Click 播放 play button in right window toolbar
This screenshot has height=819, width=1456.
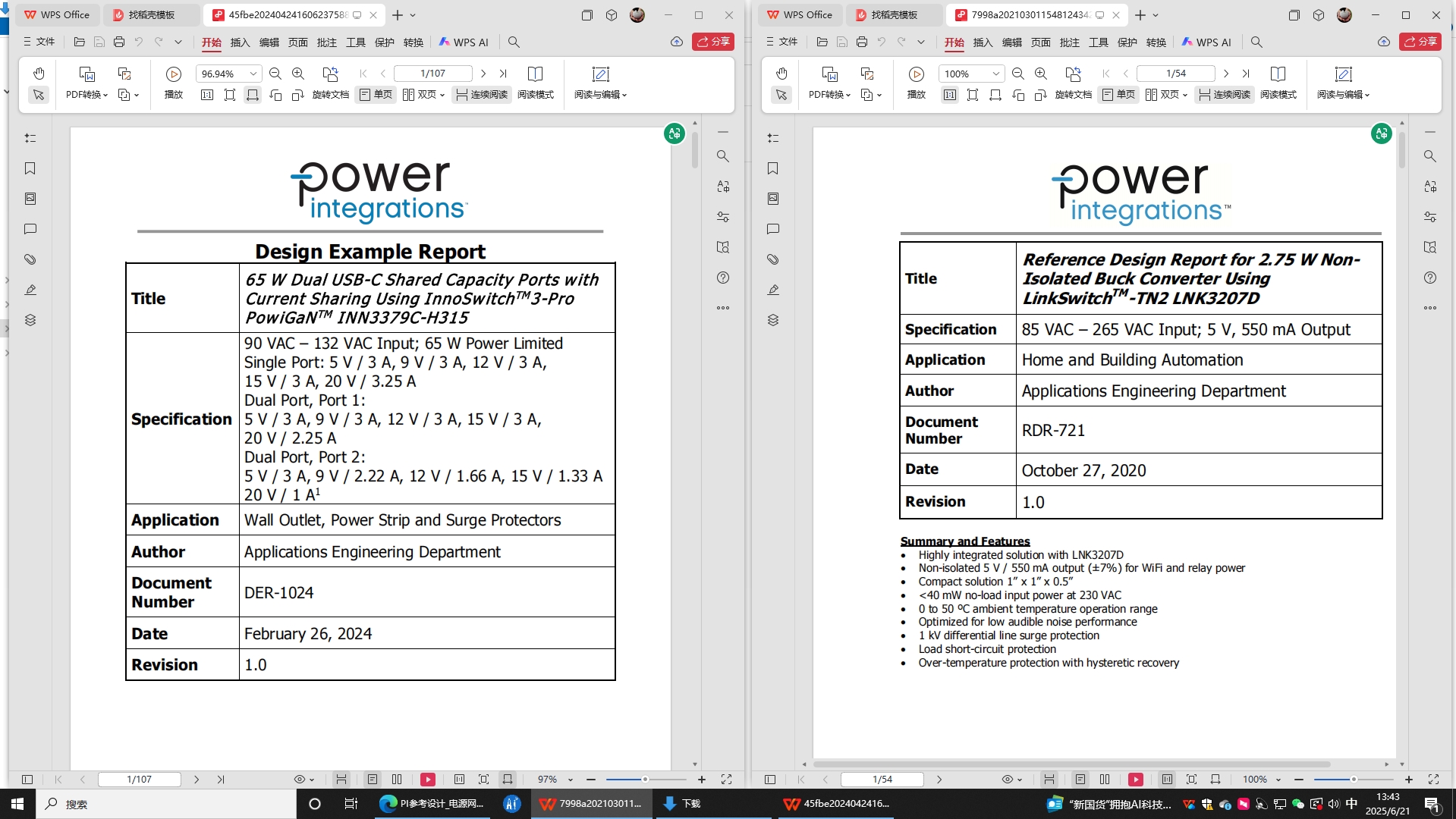[x=917, y=82]
